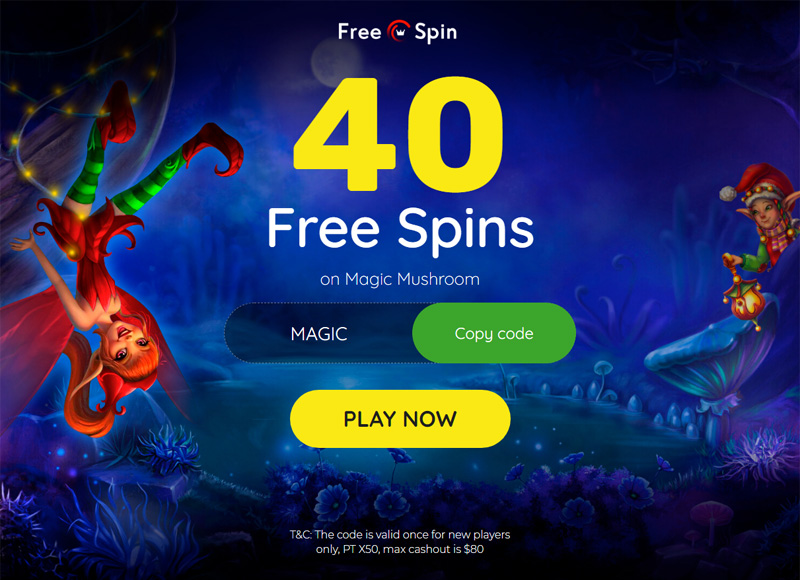Click the blue spiky plant below the fairy

click(x=168, y=449)
